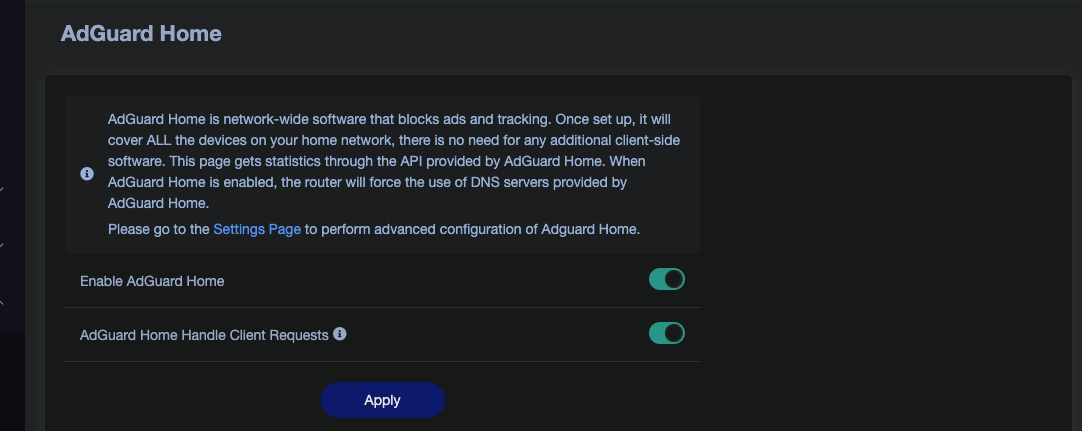
Task: Click the AdGuard Home page heading
Action: pyautogui.click(x=141, y=34)
